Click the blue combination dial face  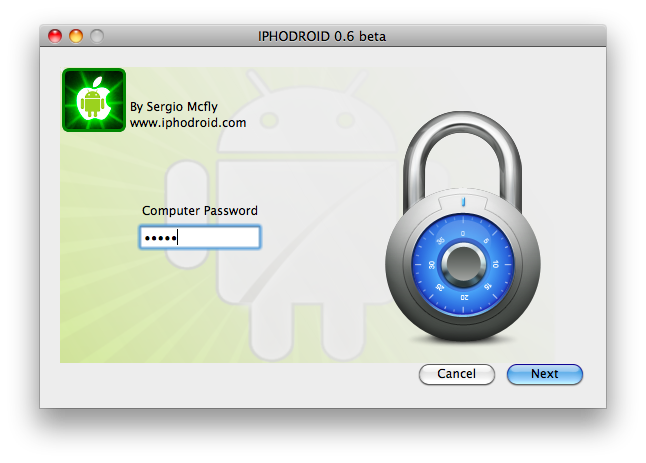(463, 264)
